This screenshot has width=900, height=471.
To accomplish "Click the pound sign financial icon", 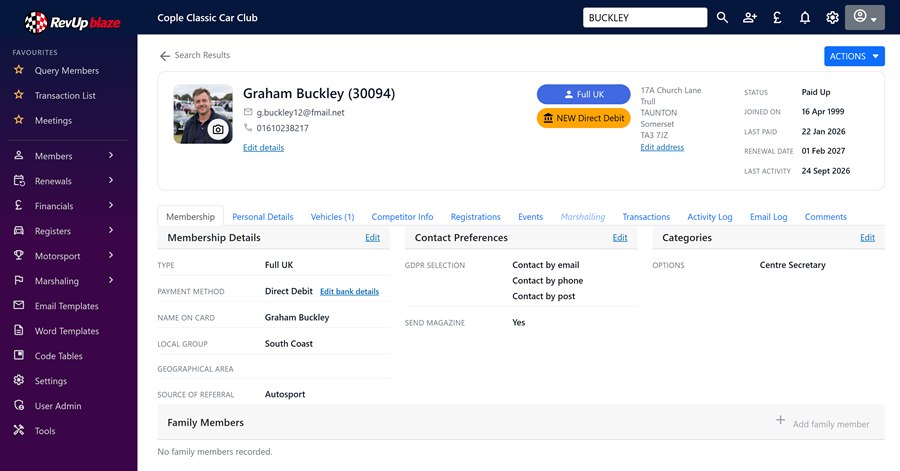I will (777, 18).
